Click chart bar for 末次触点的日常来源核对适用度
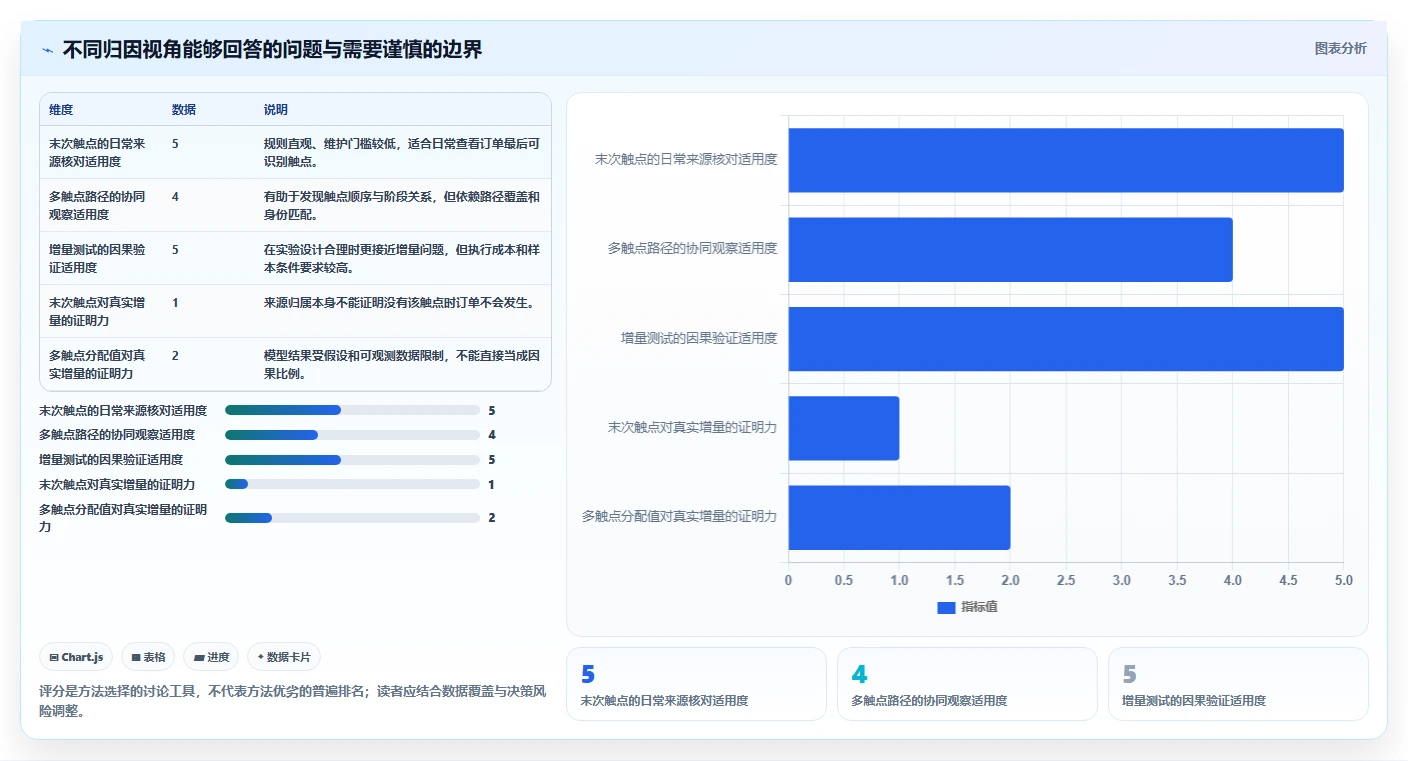This screenshot has width=1408, height=761. coord(1066,160)
